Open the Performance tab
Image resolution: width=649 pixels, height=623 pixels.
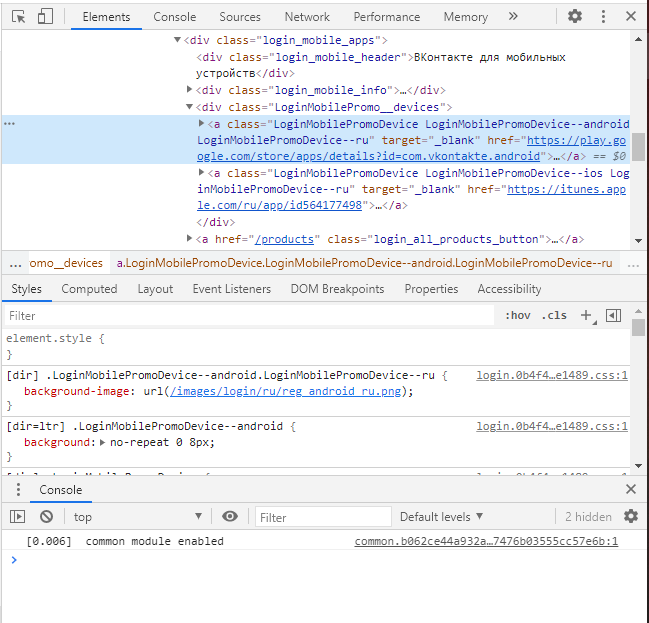[x=387, y=17]
